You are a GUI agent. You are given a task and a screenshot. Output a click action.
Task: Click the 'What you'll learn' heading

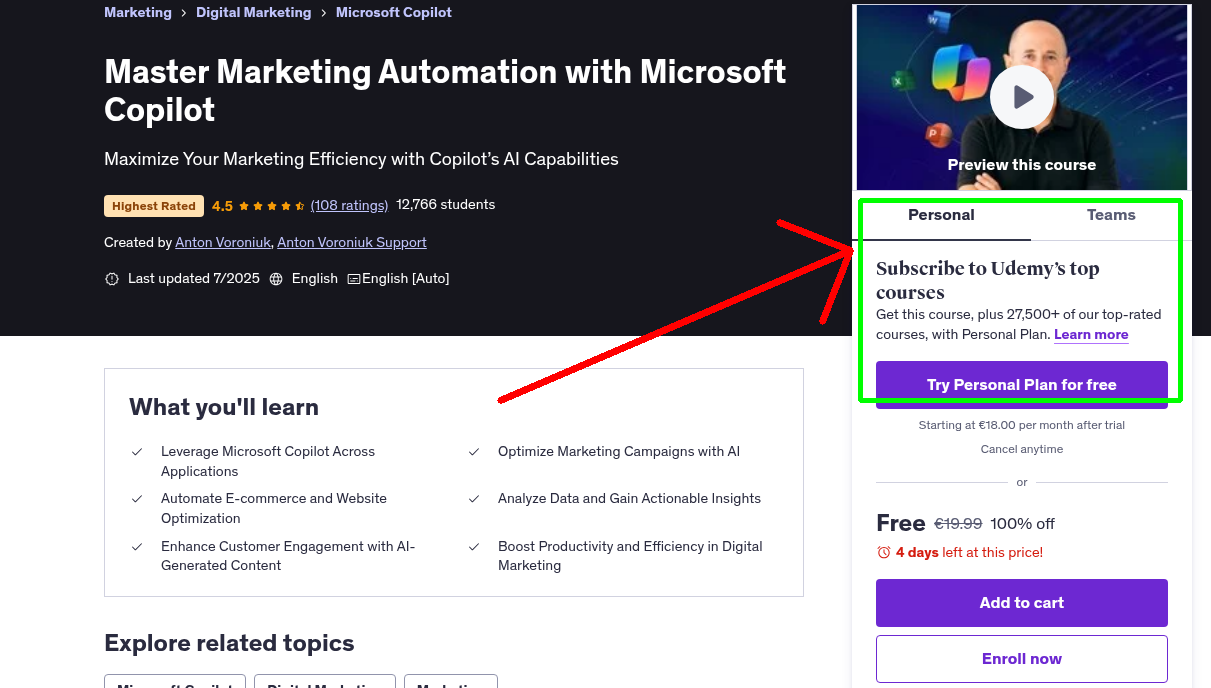(224, 407)
